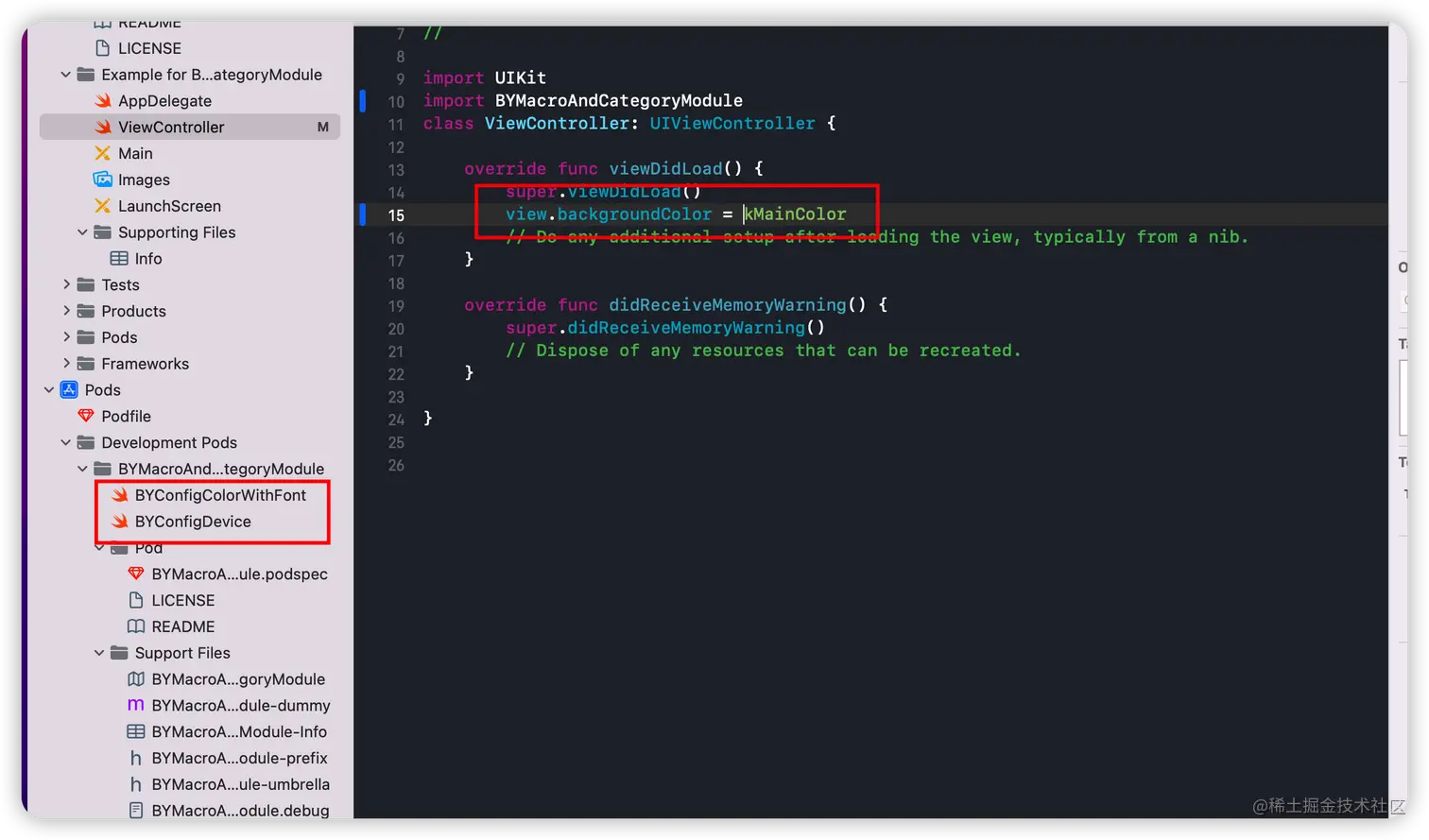Click the Products folder icon
1429x840 pixels.
(86, 311)
